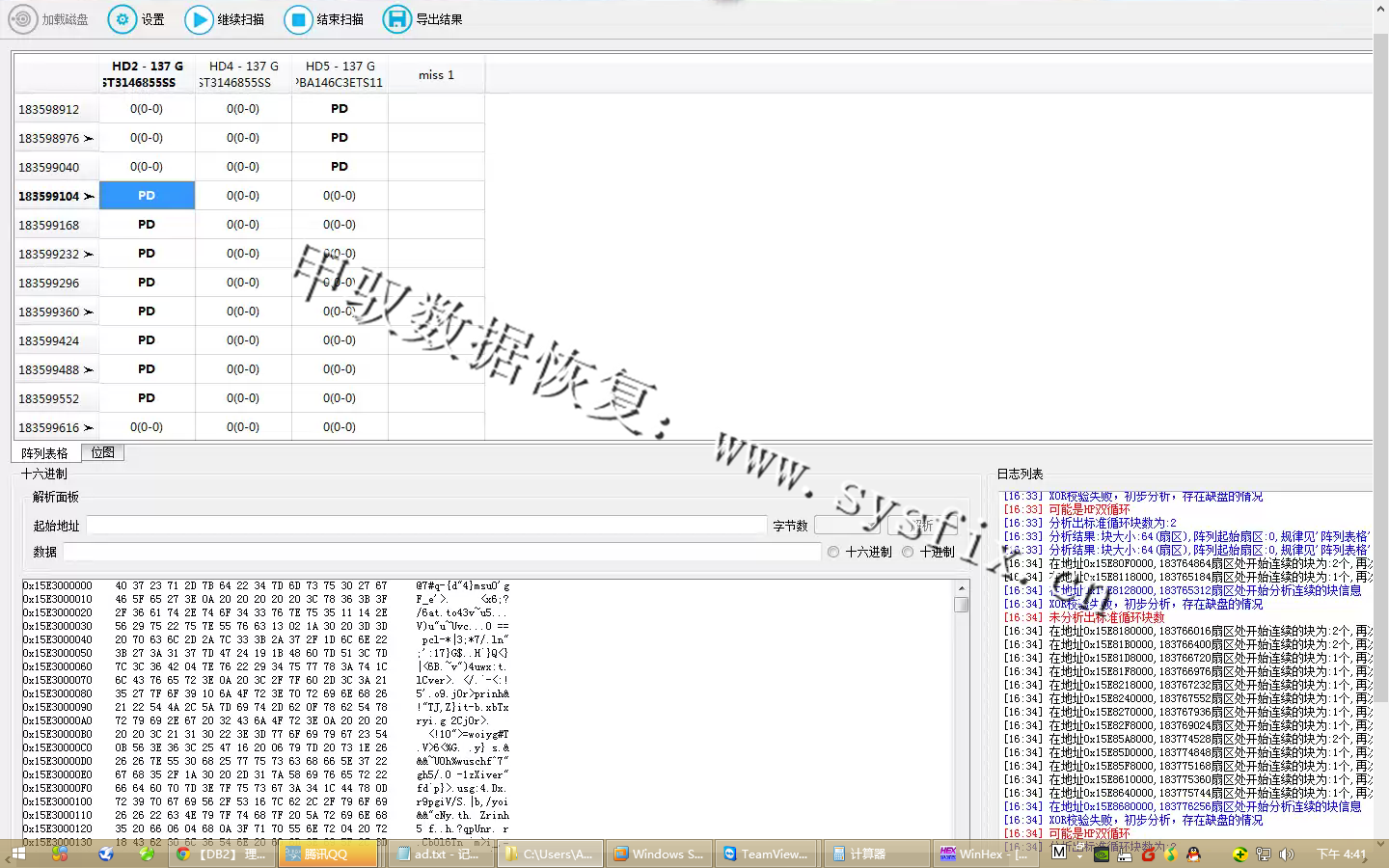
Task: Click the 加载磁盘 load disk icon
Action: pos(22,19)
